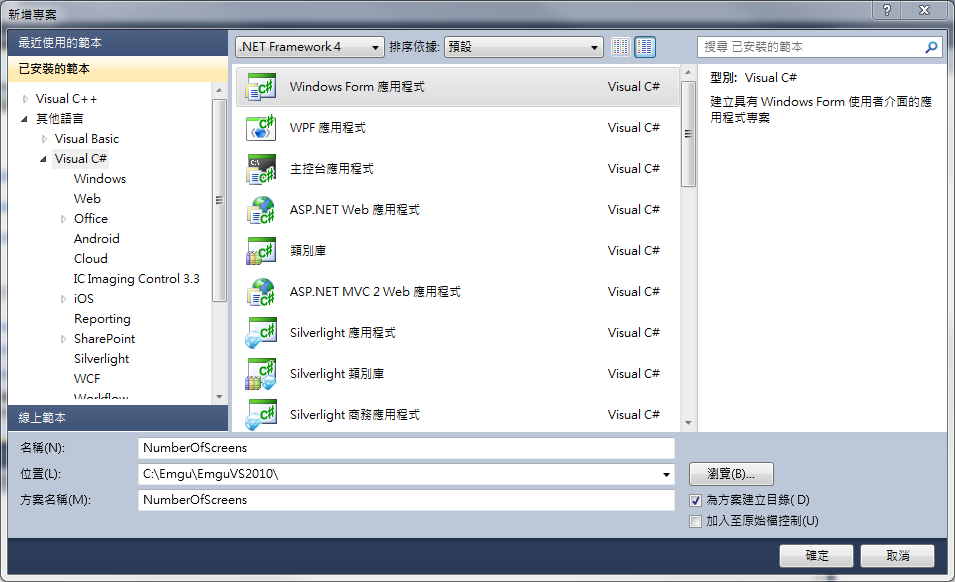This screenshot has width=955, height=582.
Task: Select the Web category in tree
Action: click(87, 198)
